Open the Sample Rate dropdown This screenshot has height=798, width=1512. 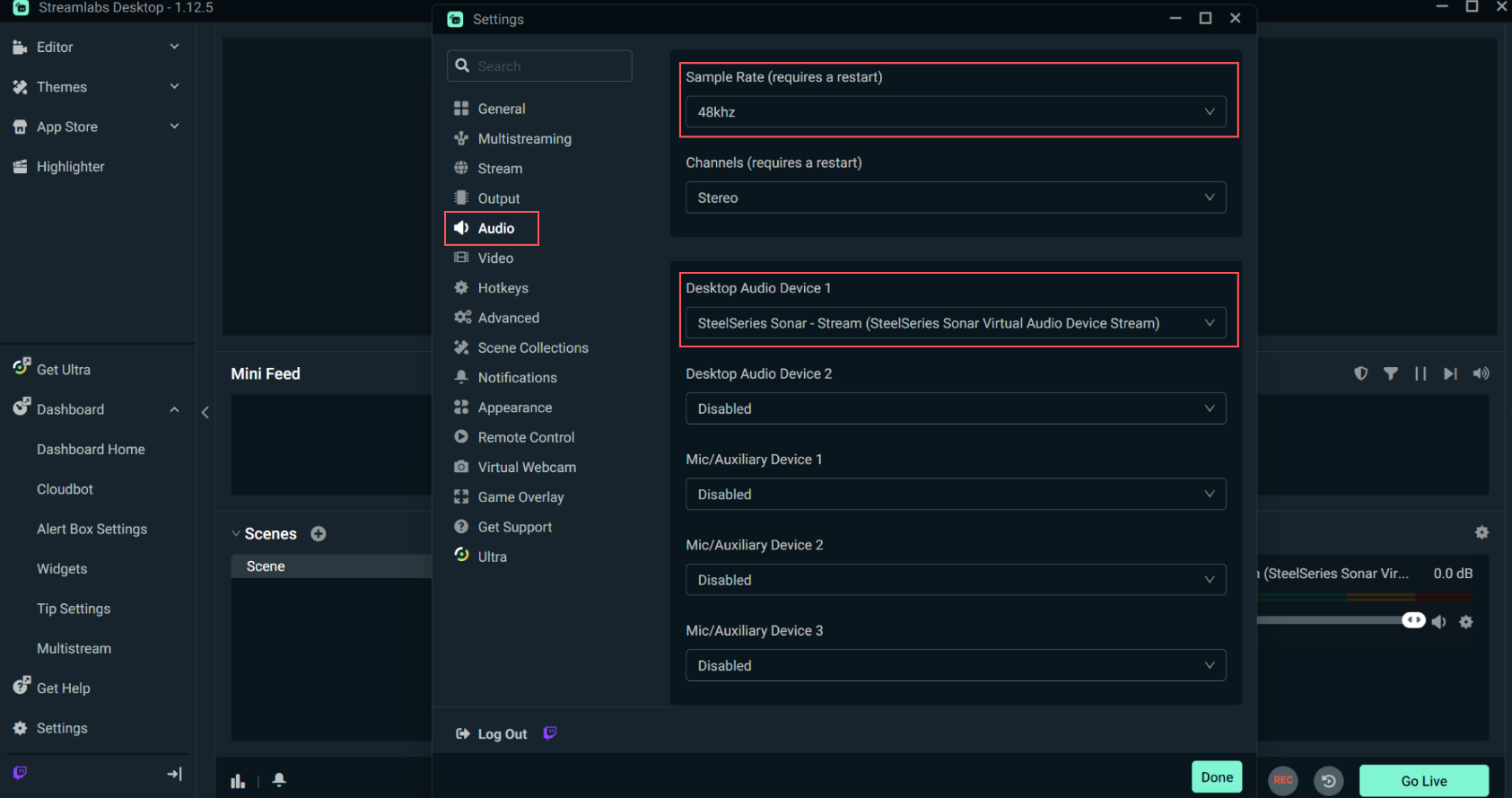pos(956,112)
